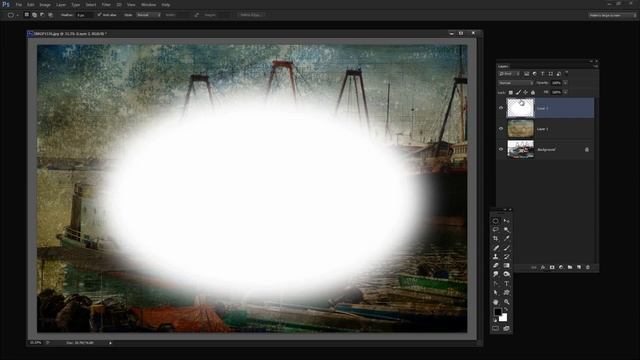Toggle lock all for layer
Image resolution: width=640 pixels, height=360 pixels.
533,93
